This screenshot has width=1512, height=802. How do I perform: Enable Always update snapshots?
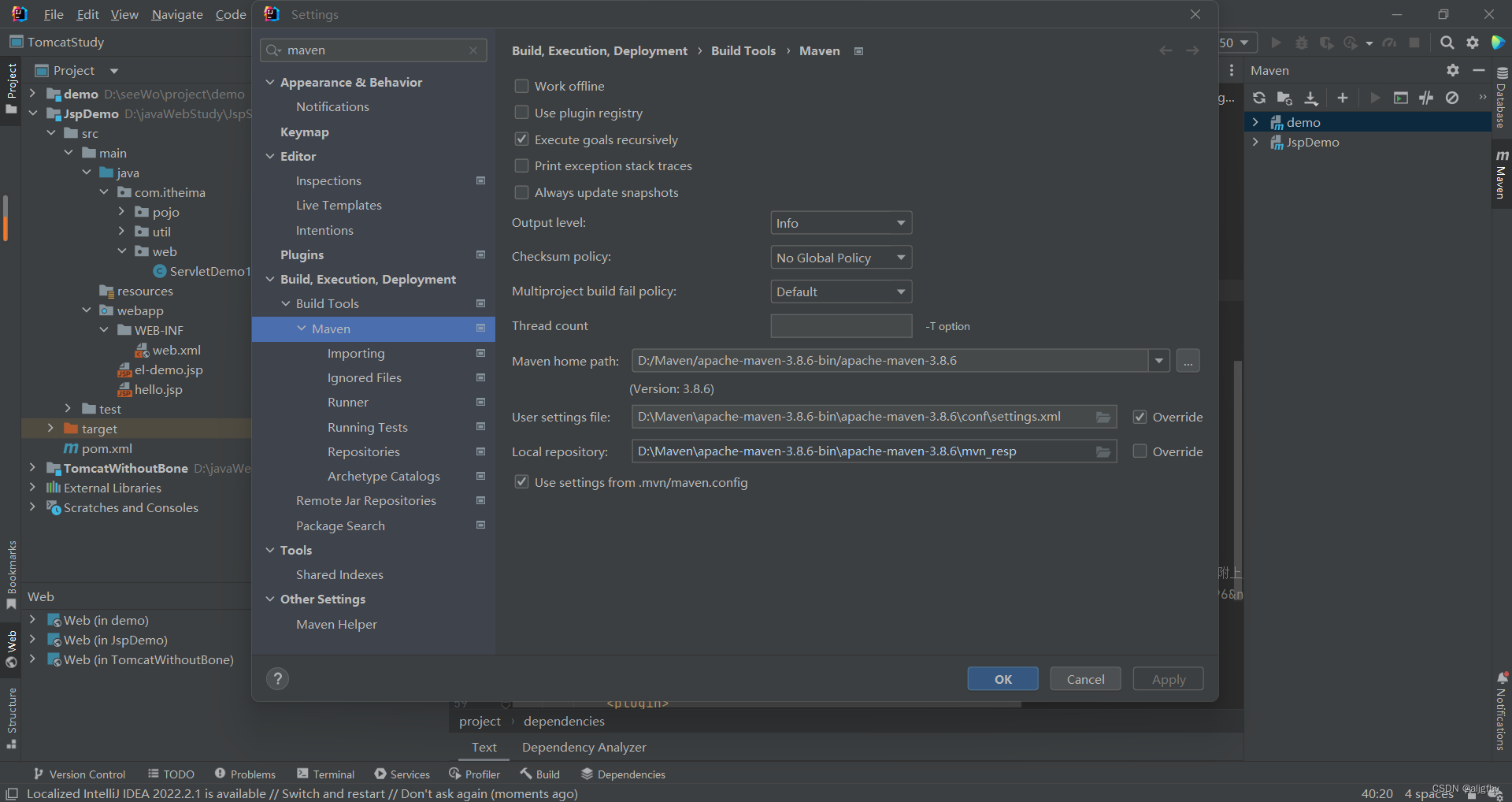coord(521,192)
